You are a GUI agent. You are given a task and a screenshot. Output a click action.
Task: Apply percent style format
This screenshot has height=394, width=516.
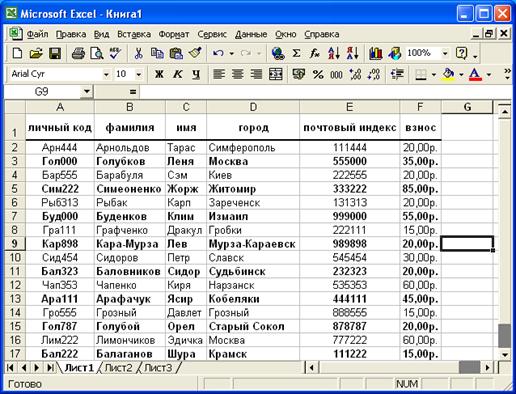(x=318, y=74)
